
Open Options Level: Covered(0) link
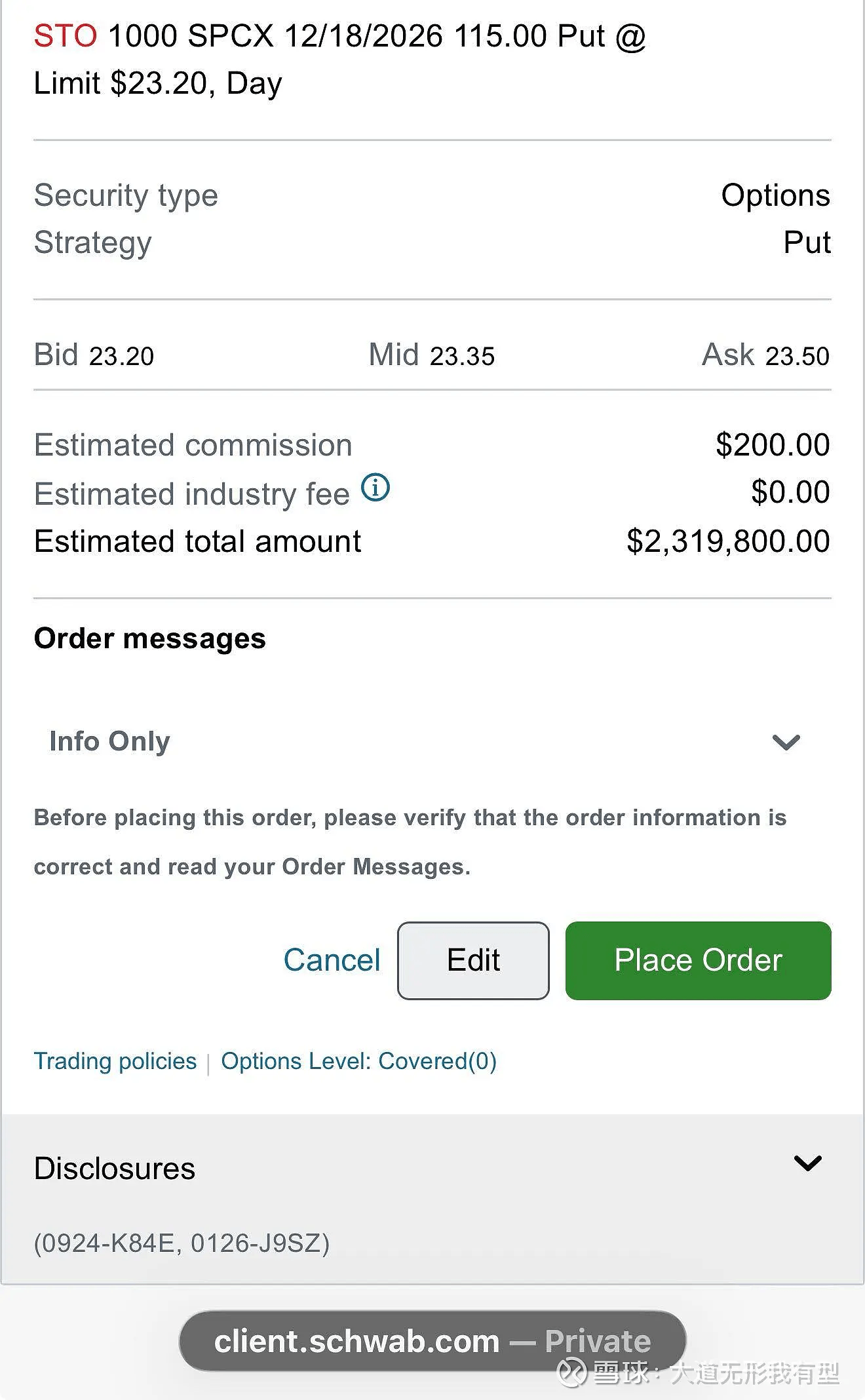pyautogui.click(x=358, y=1061)
